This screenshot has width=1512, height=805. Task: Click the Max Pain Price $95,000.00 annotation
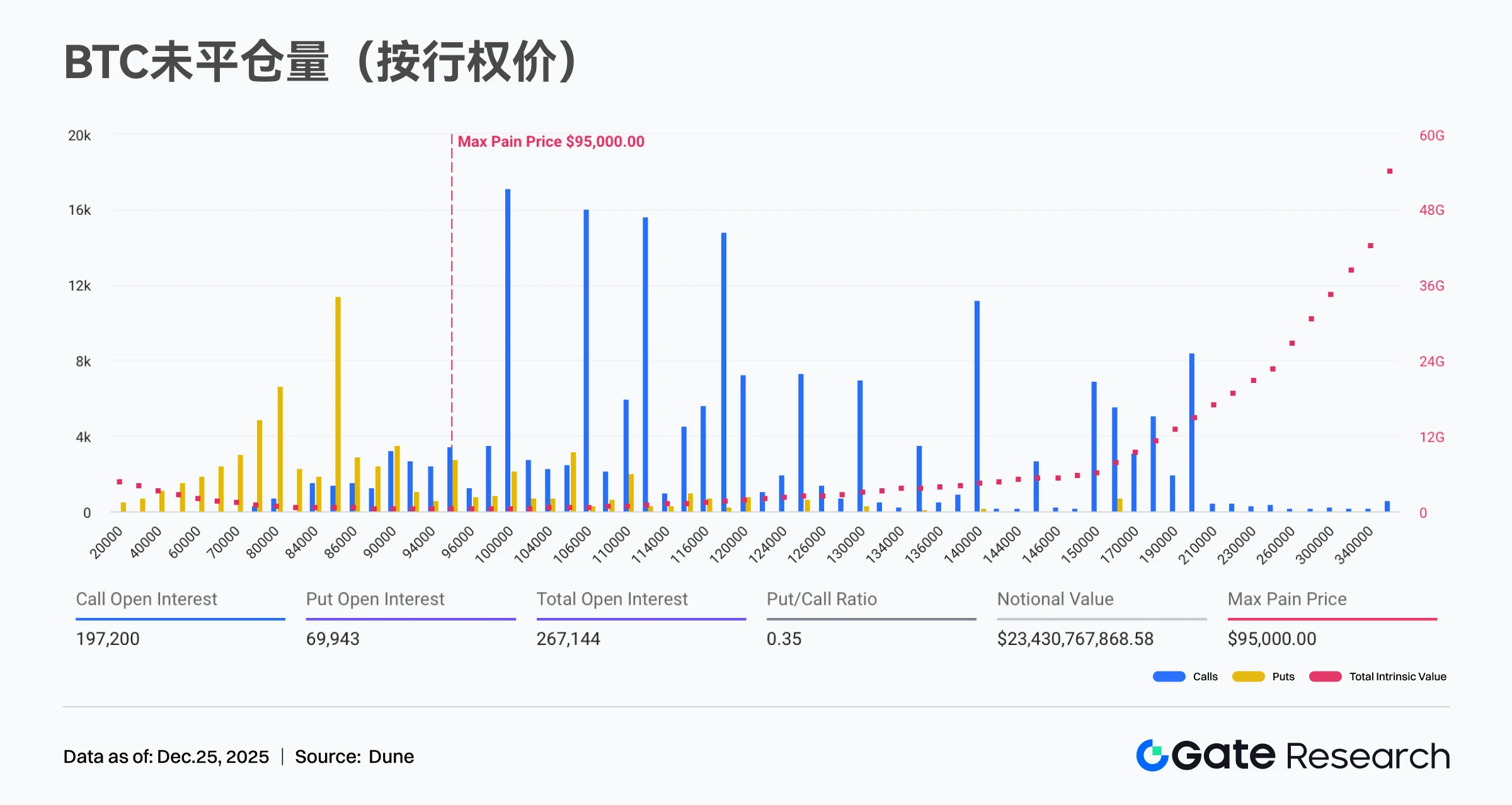coord(551,141)
